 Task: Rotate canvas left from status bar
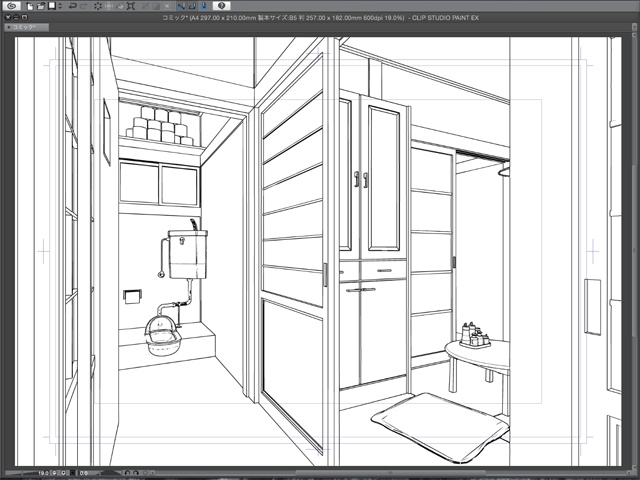[127, 473]
